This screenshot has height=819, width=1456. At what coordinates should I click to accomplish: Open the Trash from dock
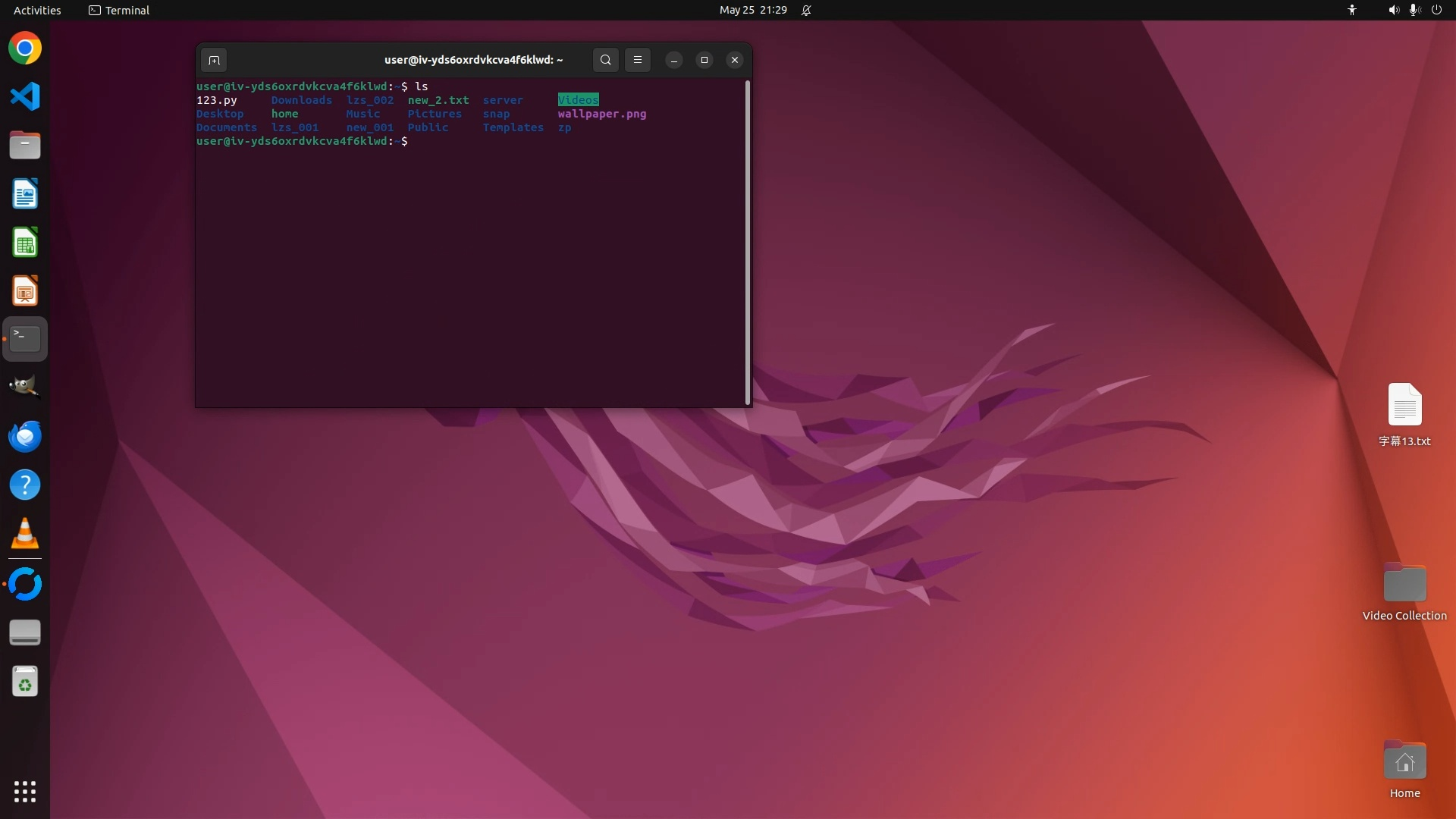[25, 682]
